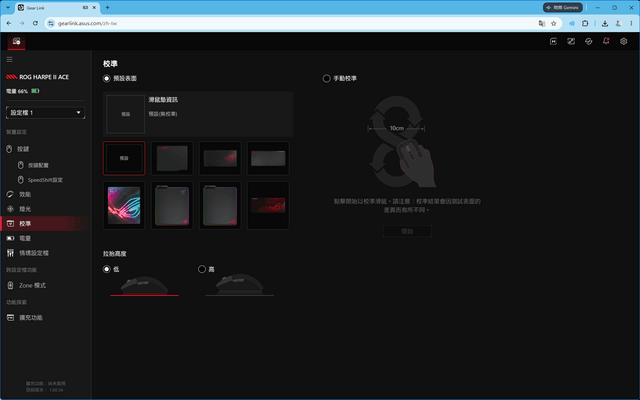Click the picture icon in app header
Viewport: 640px width, 400px height.
(x=571, y=41)
